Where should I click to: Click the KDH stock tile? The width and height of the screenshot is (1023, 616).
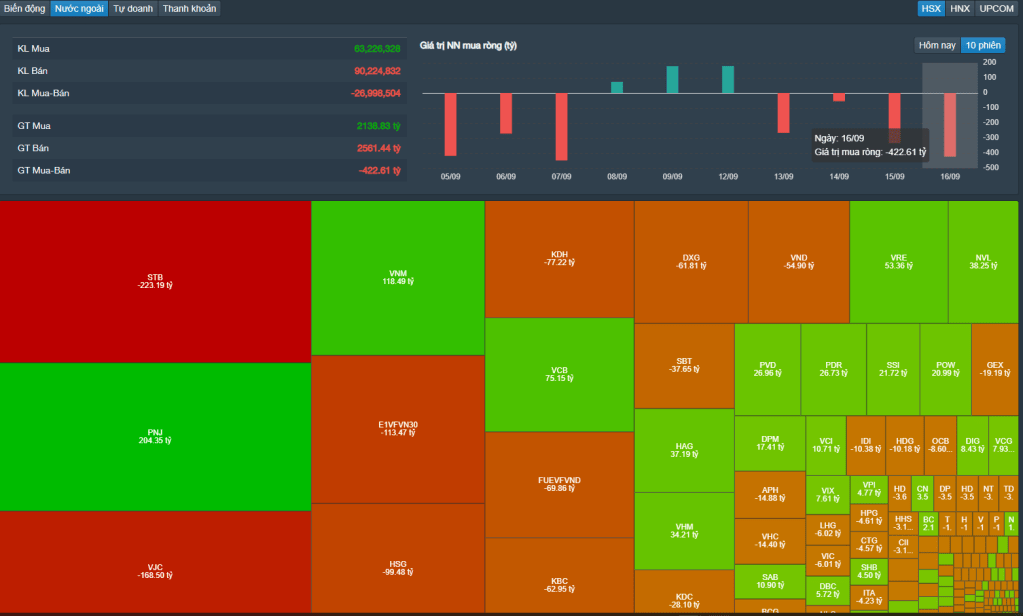point(559,258)
